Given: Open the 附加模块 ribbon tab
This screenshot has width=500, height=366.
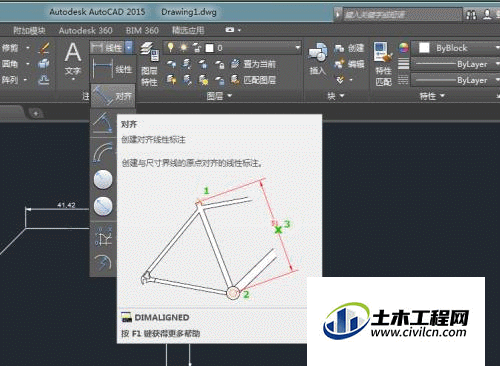Looking at the screenshot, I should click(29, 31).
